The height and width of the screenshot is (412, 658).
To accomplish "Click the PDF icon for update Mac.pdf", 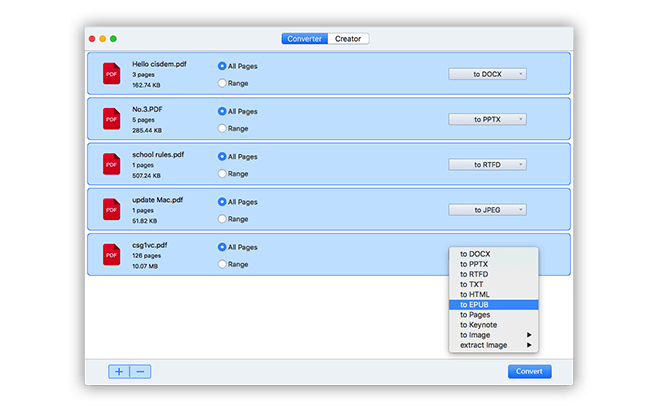I will click(112, 209).
